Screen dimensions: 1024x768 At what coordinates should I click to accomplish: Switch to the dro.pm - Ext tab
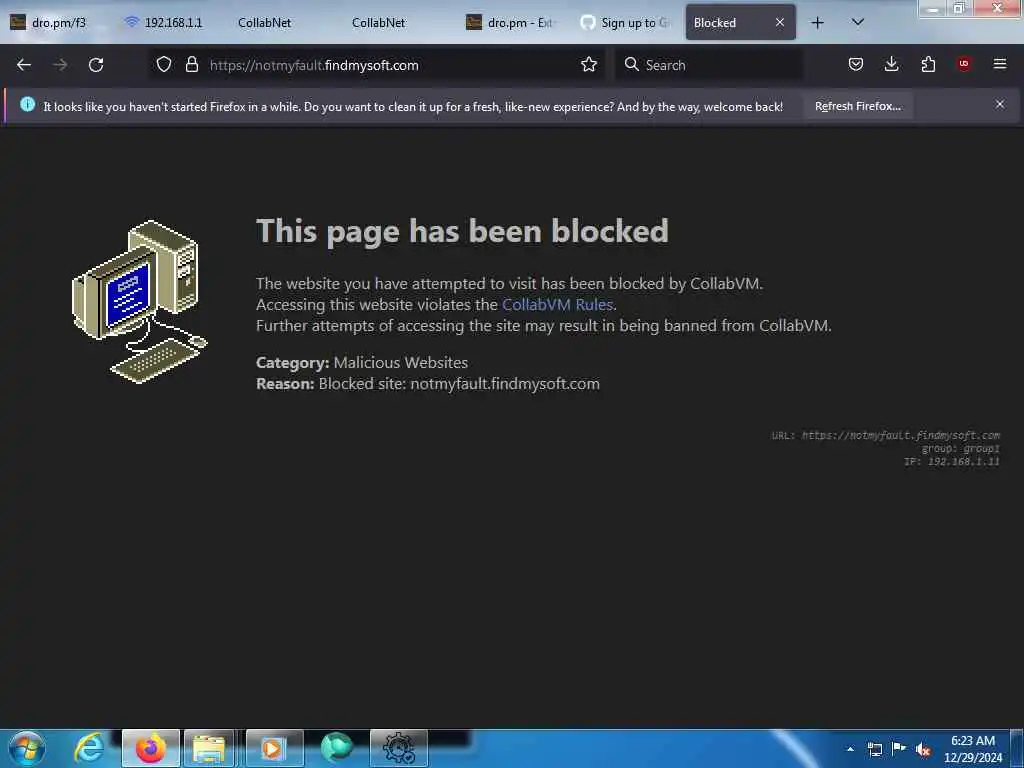[513, 23]
